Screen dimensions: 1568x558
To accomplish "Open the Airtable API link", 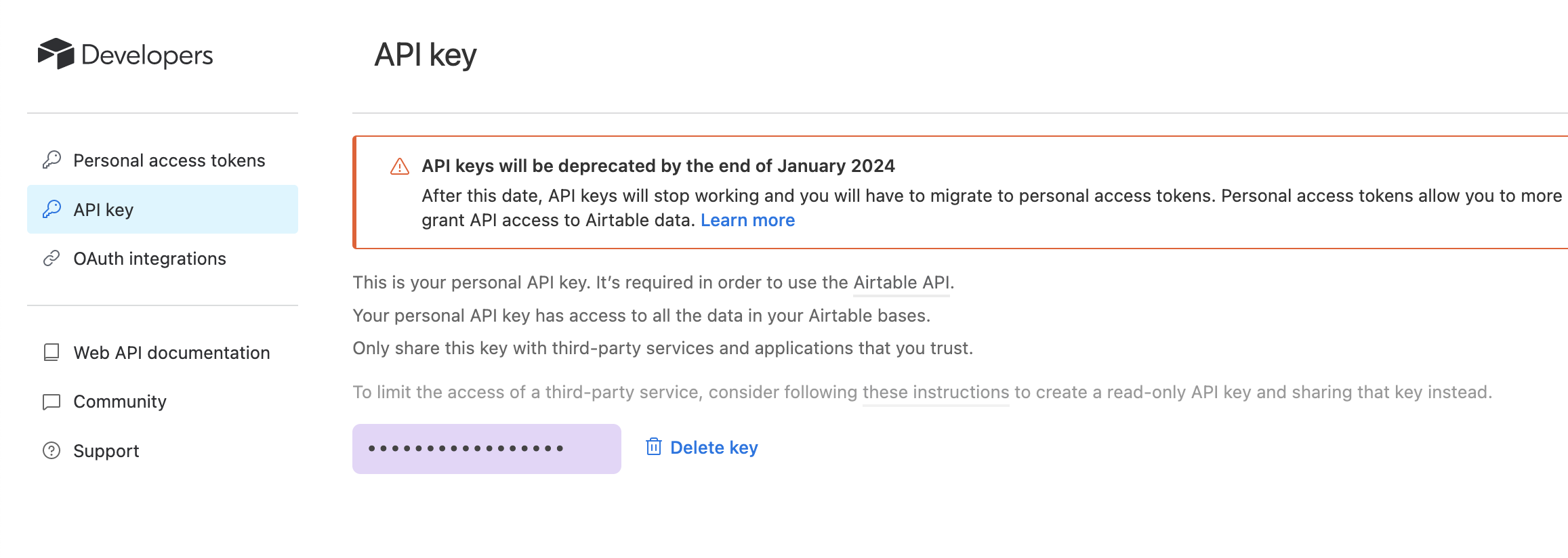I will point(901,282).
